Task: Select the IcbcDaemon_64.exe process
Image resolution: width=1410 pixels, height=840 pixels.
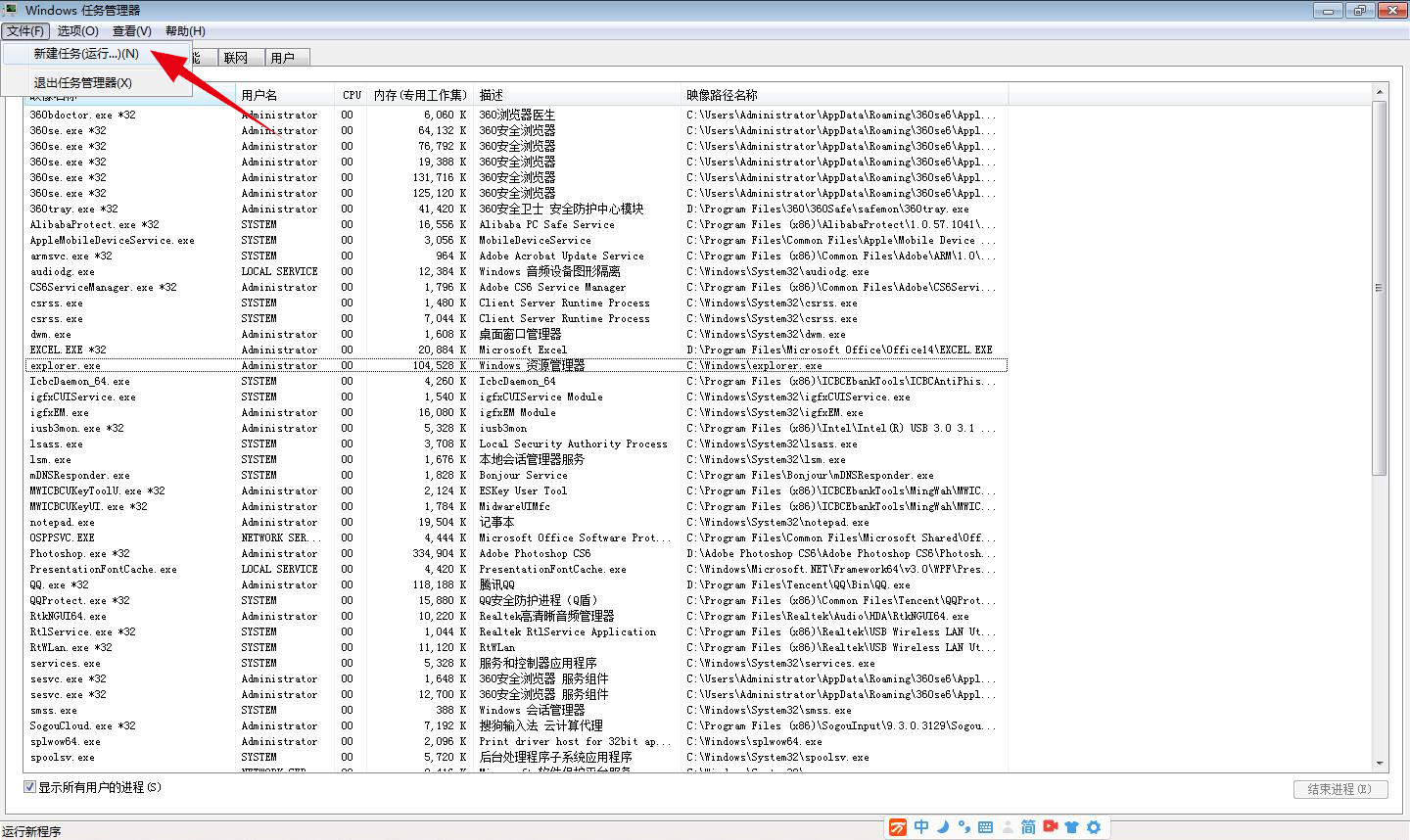Action: 516,381
